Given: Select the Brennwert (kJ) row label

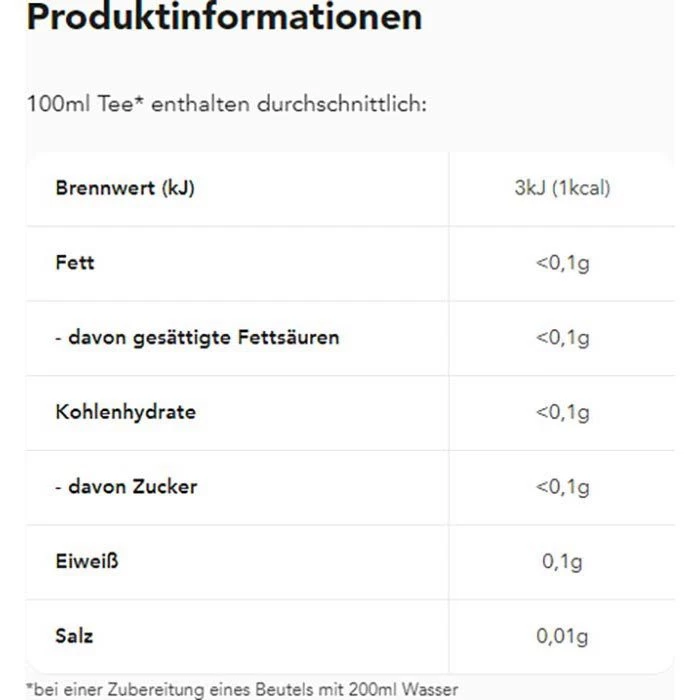Looking at the screenshot, I should [x=125, y=188].
